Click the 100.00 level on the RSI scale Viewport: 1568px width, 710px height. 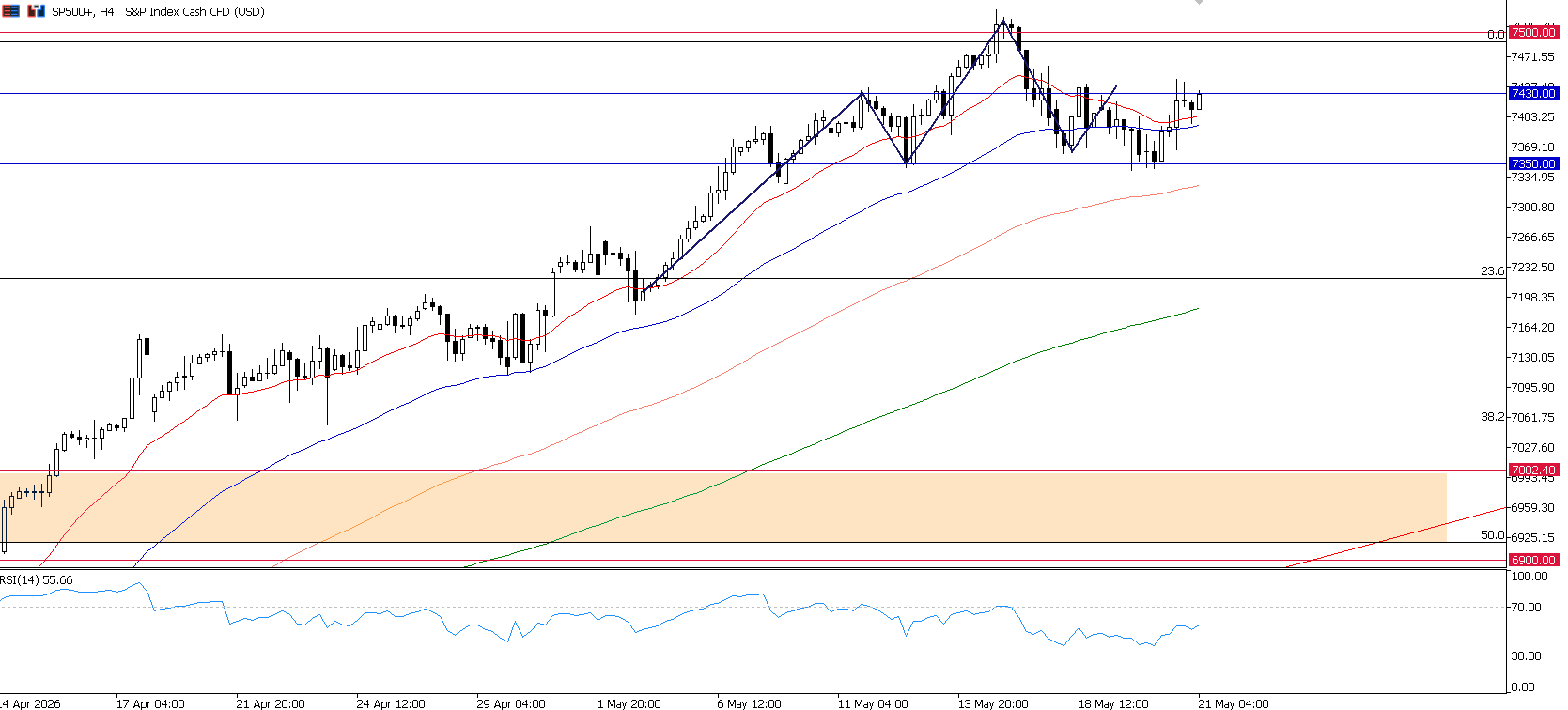(1529, 577)
